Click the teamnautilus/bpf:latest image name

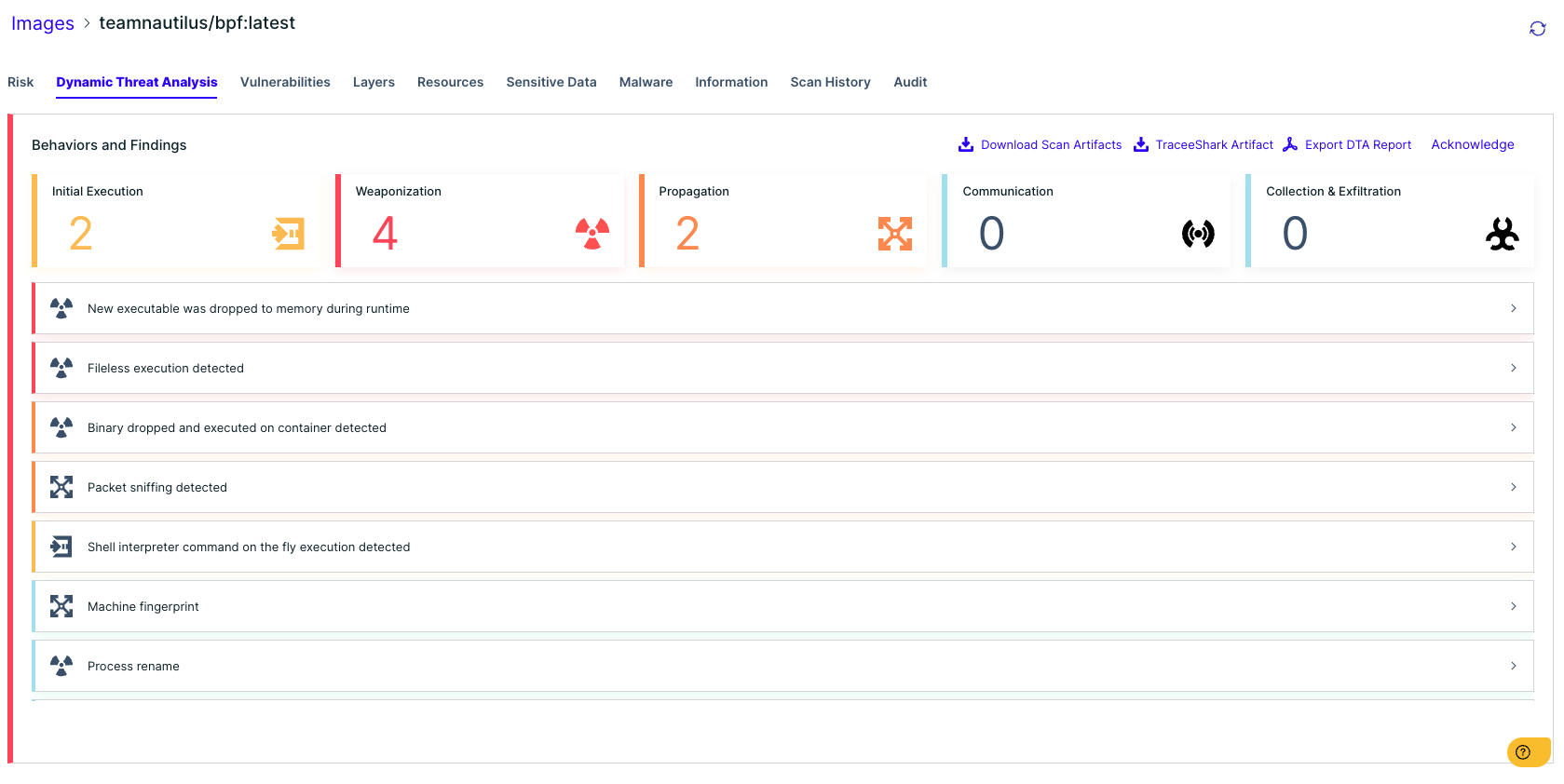pyautogui.click(x=197, y=23)
